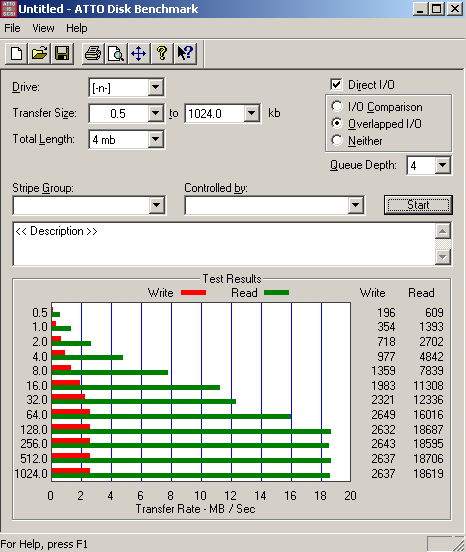The image size is (466, 552).
Task: Expand the Drive dropdown list
Action: [x=155, y=87]
